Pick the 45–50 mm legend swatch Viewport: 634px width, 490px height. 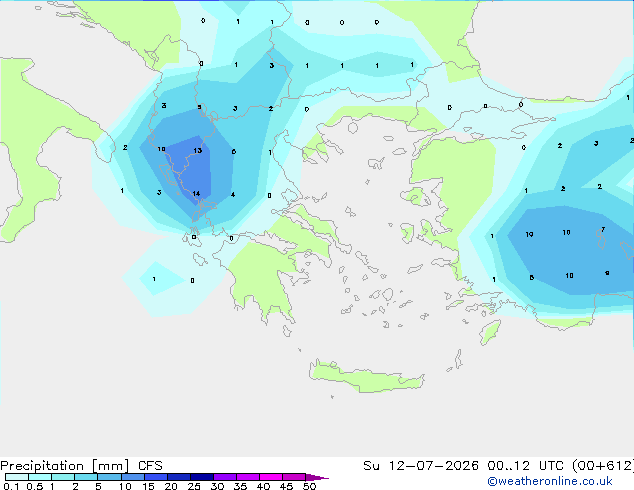coord(294,477)
